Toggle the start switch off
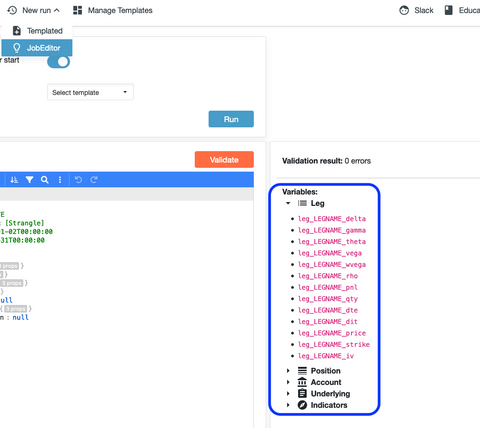 58,62
